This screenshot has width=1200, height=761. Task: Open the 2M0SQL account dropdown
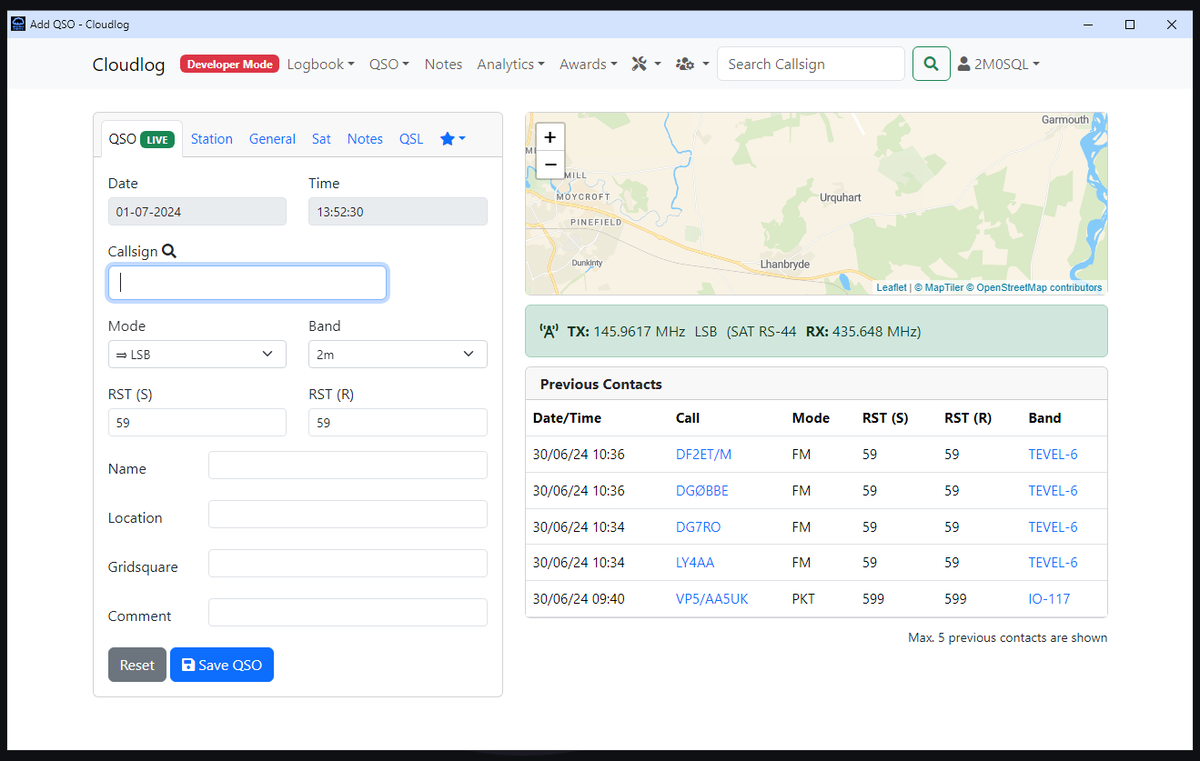click(x=997, y=63)
